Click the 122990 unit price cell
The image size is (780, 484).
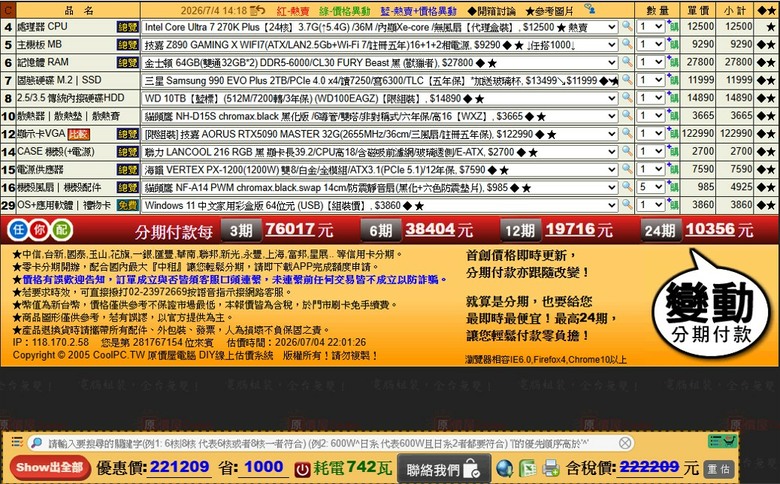point(698,133)
